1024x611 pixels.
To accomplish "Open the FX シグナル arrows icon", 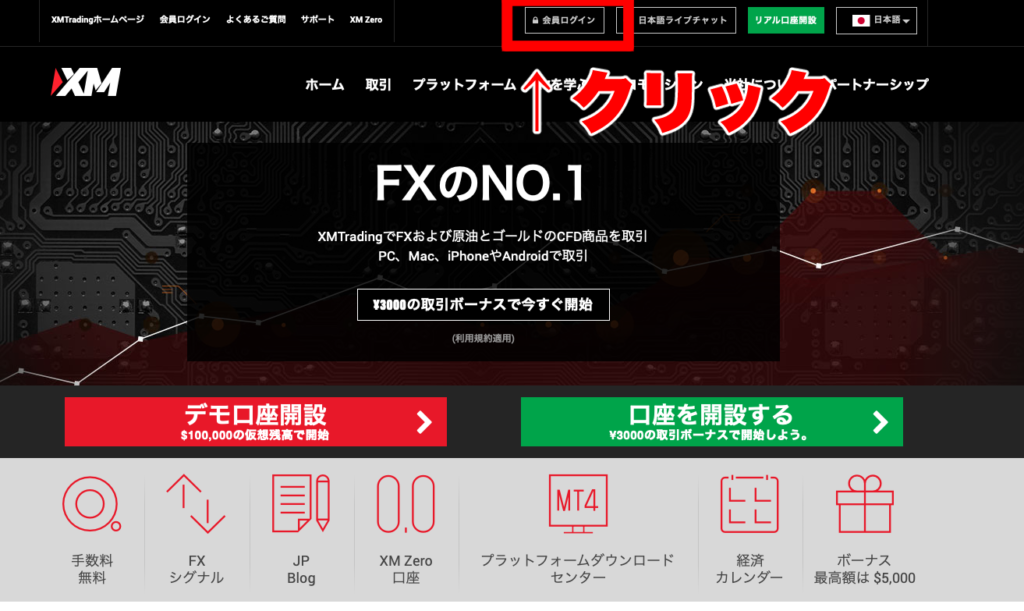I will click(x=196, y=504).
